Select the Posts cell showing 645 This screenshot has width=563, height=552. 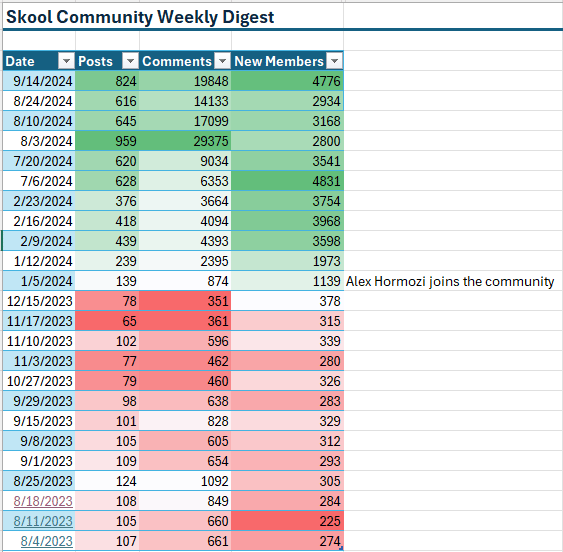[107, 121]
